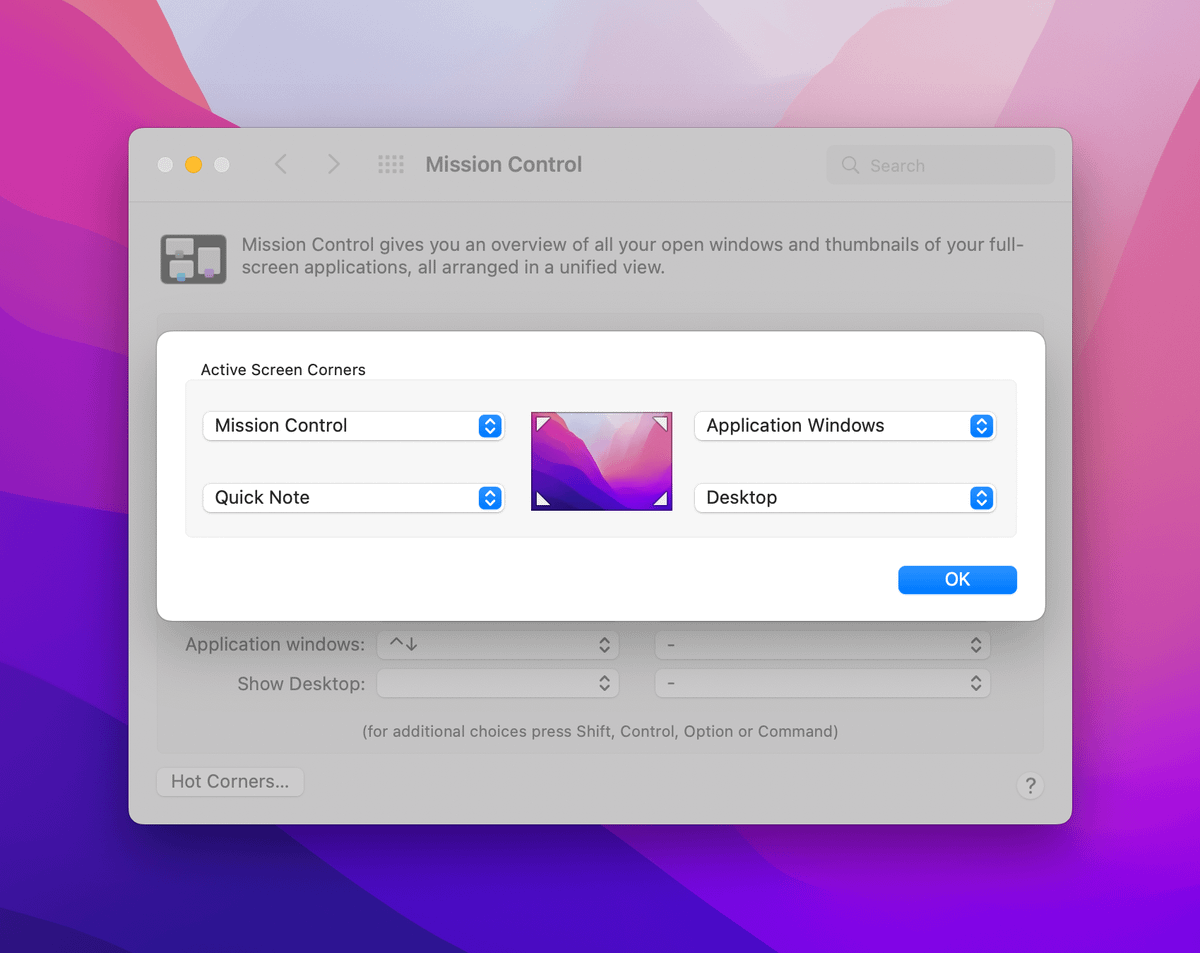The height and width of the screenshot is (953, 1200).
Task: Click bottom-right corner marker in preview
Action: coord(660,498)
